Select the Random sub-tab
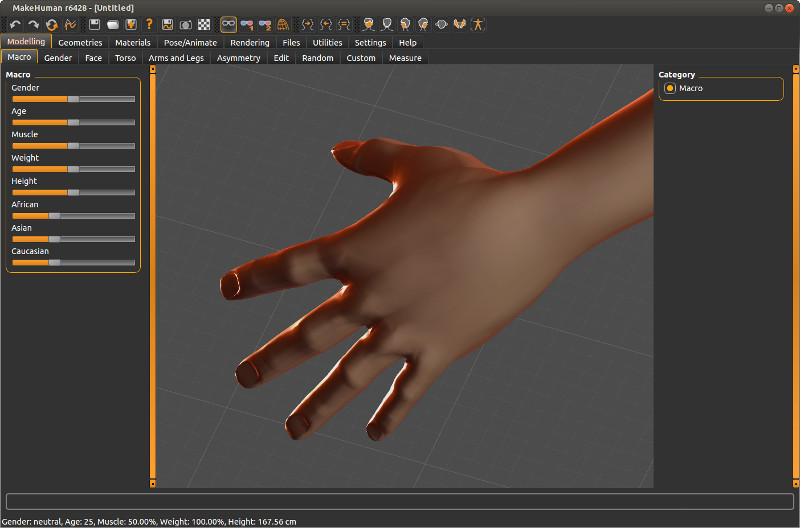Viewport: 800px width, 528px height. tap(317, 58)
